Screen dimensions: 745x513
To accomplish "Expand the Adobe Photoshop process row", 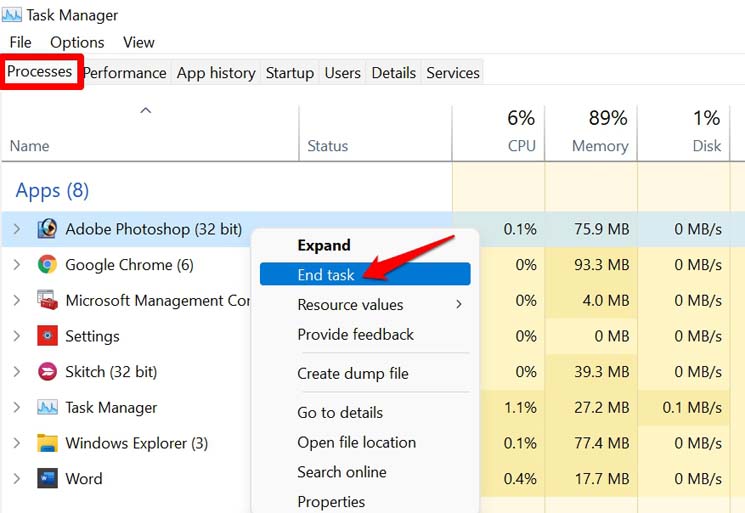I will click(x=16, y=229).
